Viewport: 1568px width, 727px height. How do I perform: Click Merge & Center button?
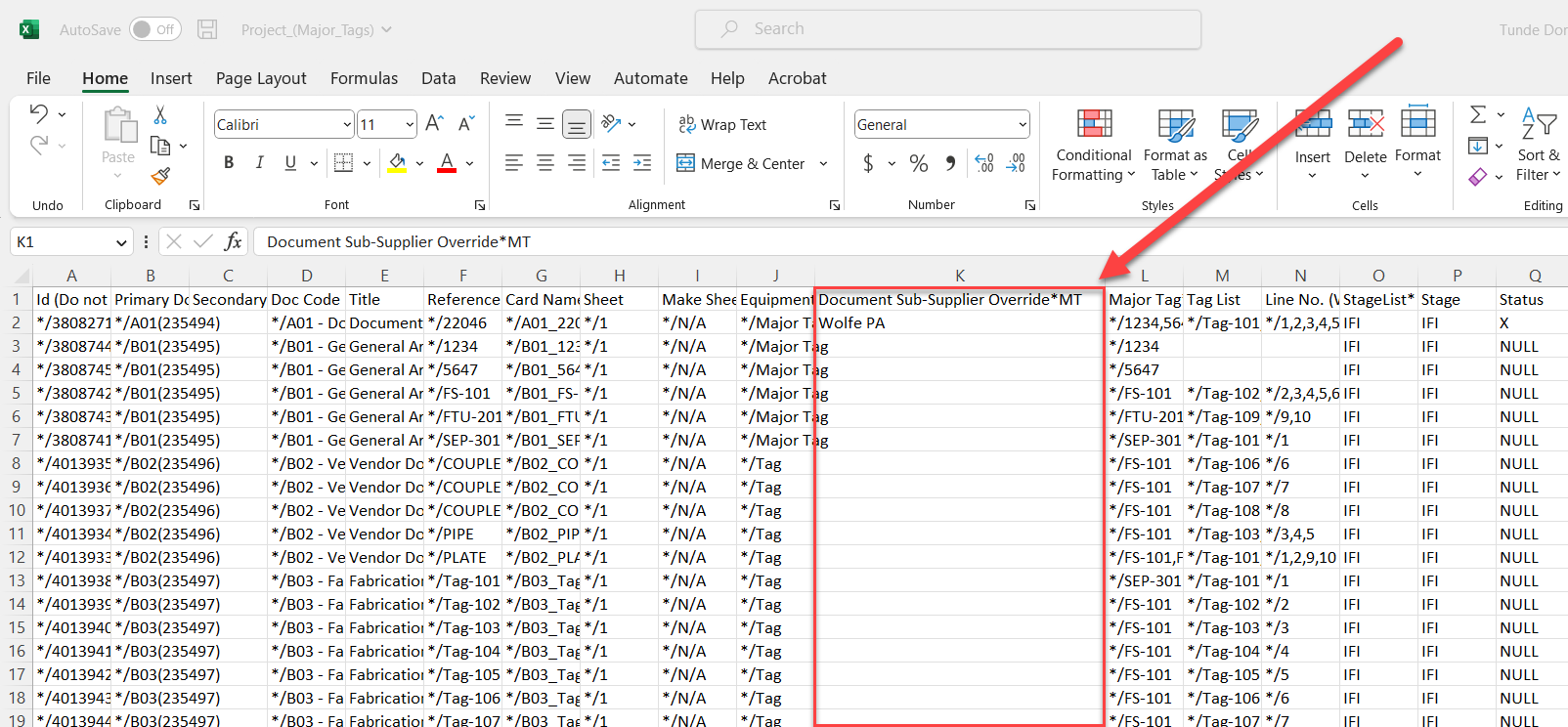click(741, 163)
